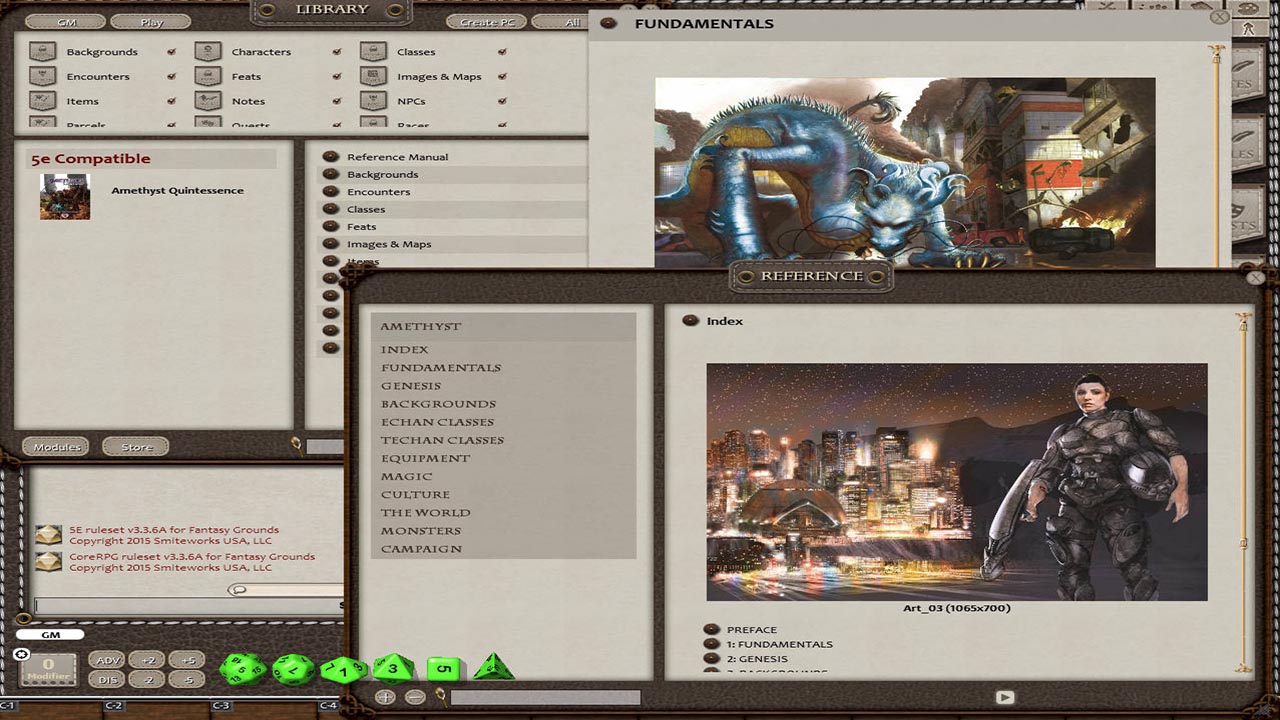Expand the 2: GENESIS index entry

pos(710,658)
